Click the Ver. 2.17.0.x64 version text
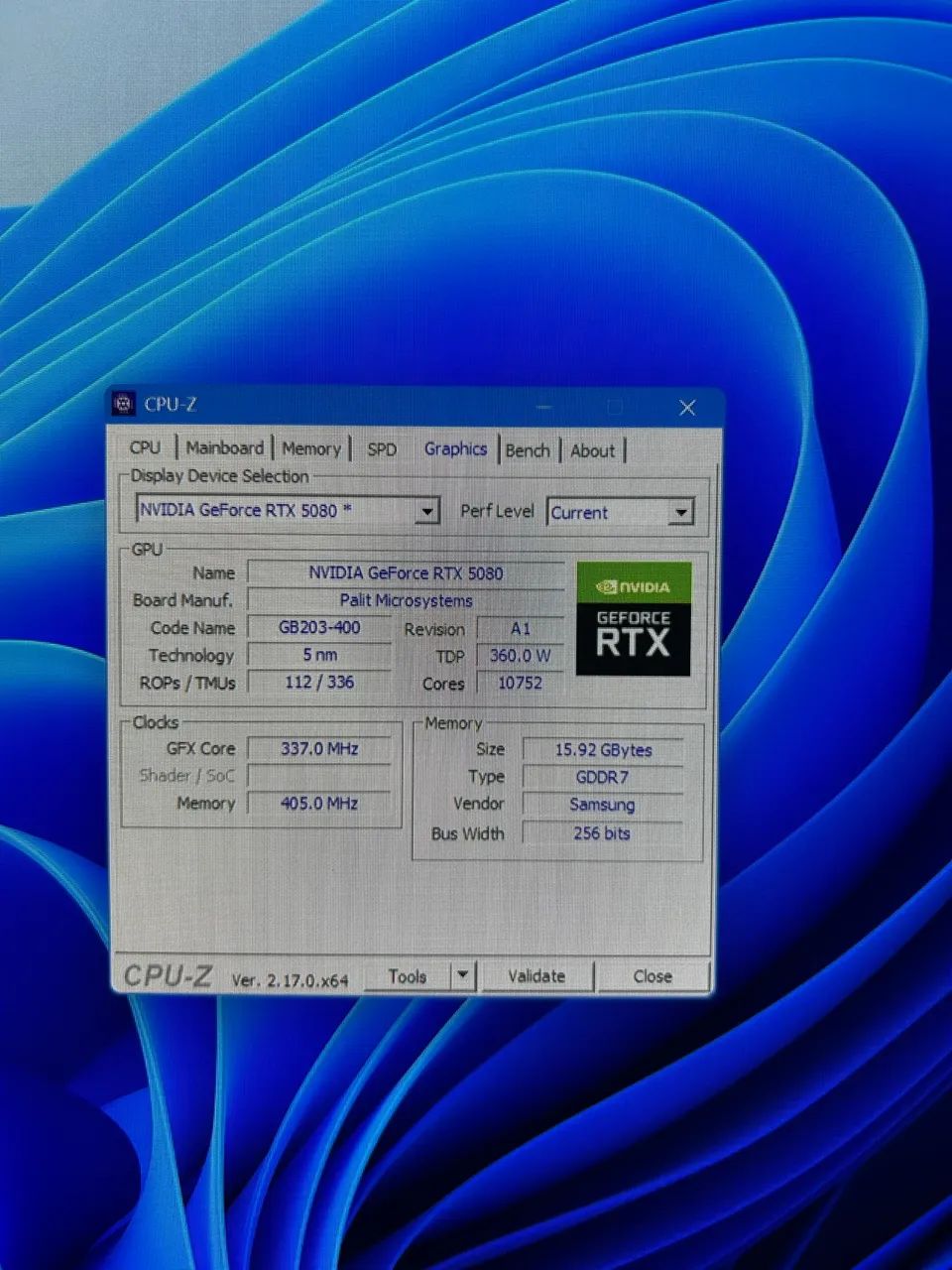The width and height of the screenshot is (952, 1270). tap(290, 980)
